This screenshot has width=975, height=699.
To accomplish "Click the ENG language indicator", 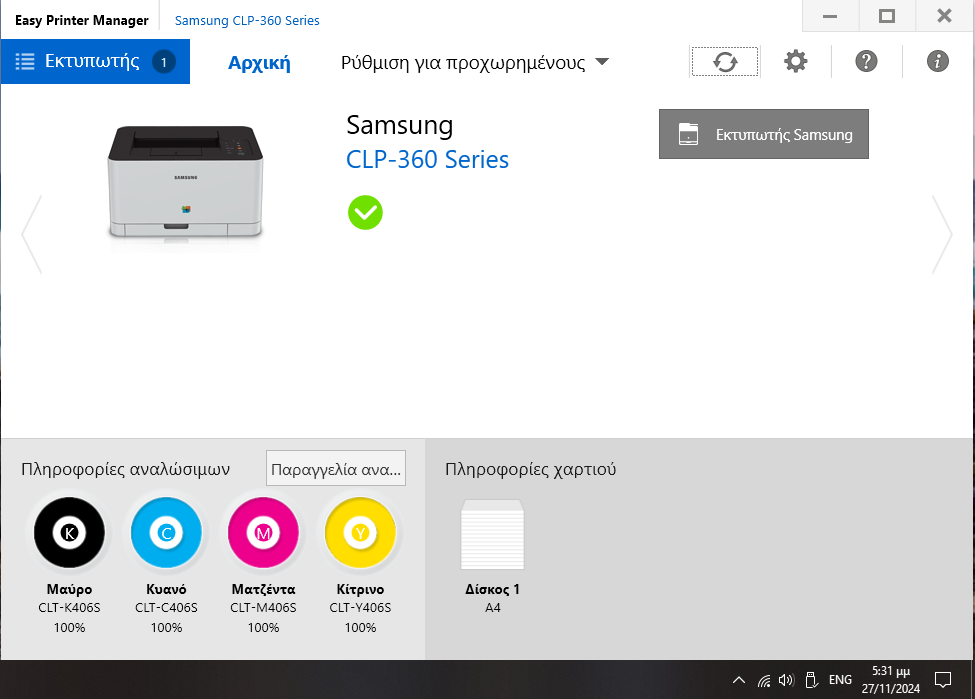I will [x=840, y=680].
